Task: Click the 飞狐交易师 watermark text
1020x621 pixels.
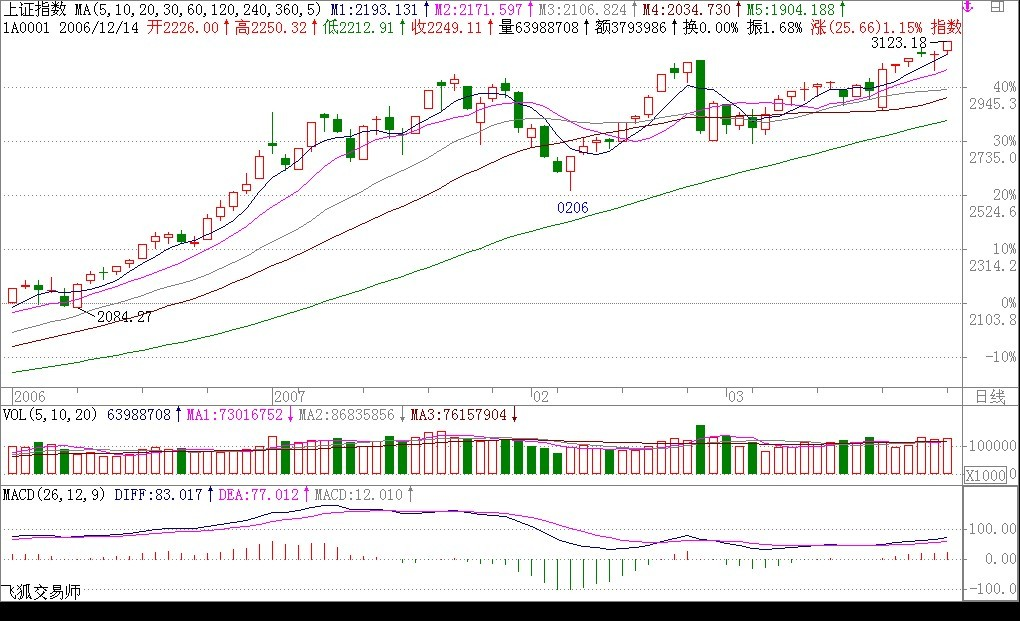Action: click(x=40, y=592)
